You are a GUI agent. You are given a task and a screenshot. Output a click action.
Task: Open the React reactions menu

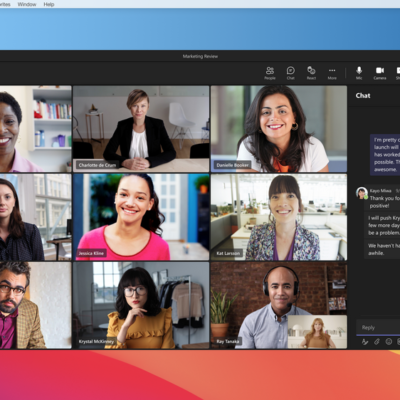(311, 73)
